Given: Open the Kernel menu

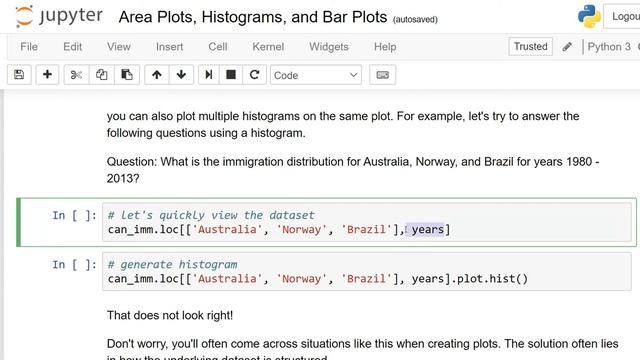Looking at the screenshot, I should [x=268, y=47].
